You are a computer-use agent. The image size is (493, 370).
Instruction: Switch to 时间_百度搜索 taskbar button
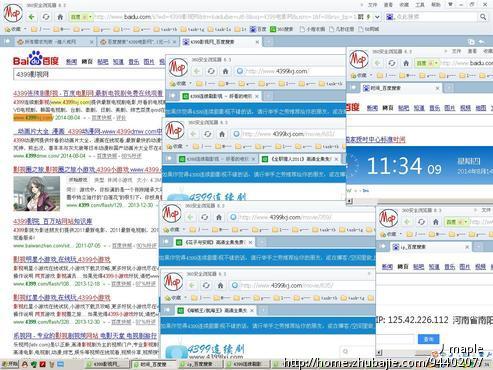(153, 365)
